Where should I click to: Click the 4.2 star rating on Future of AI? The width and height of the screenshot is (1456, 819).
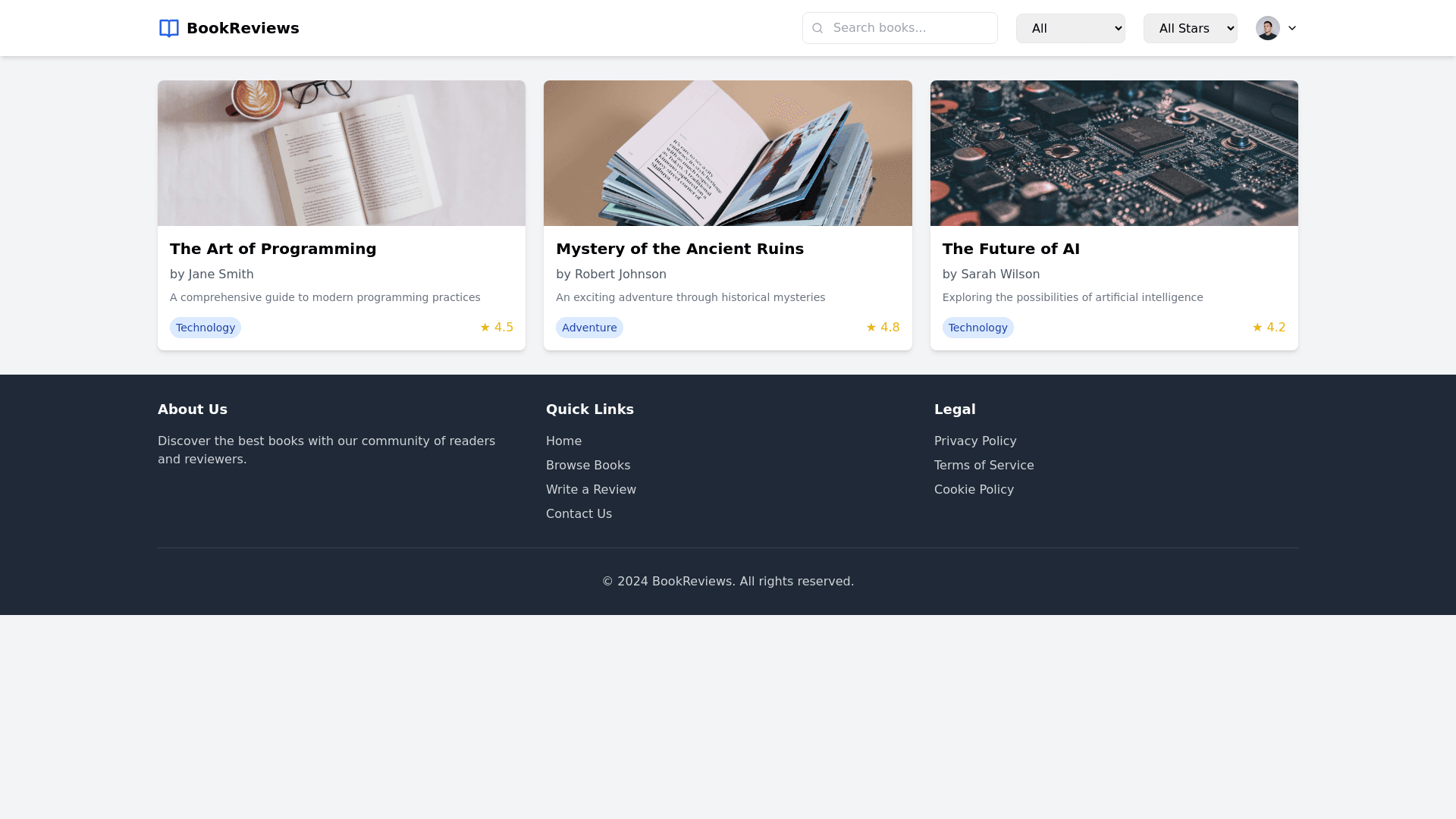[x=1269, y=328]
